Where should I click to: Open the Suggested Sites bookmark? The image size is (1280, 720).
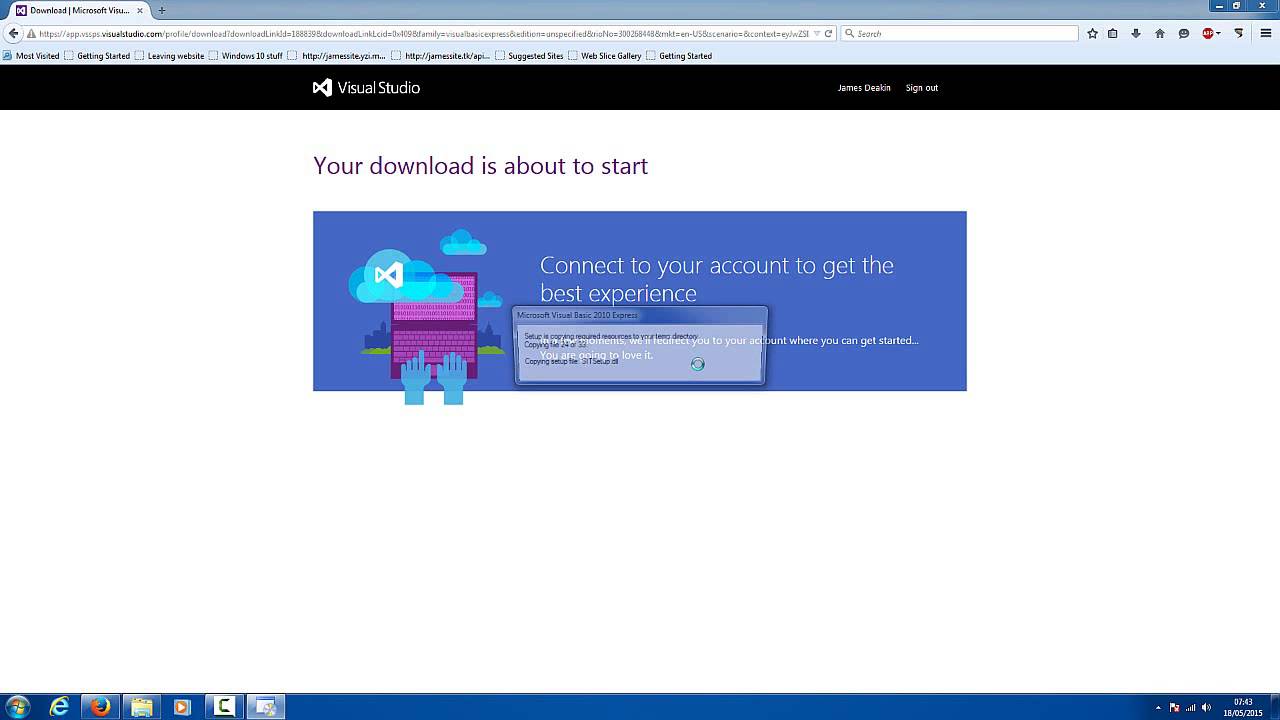529,56
